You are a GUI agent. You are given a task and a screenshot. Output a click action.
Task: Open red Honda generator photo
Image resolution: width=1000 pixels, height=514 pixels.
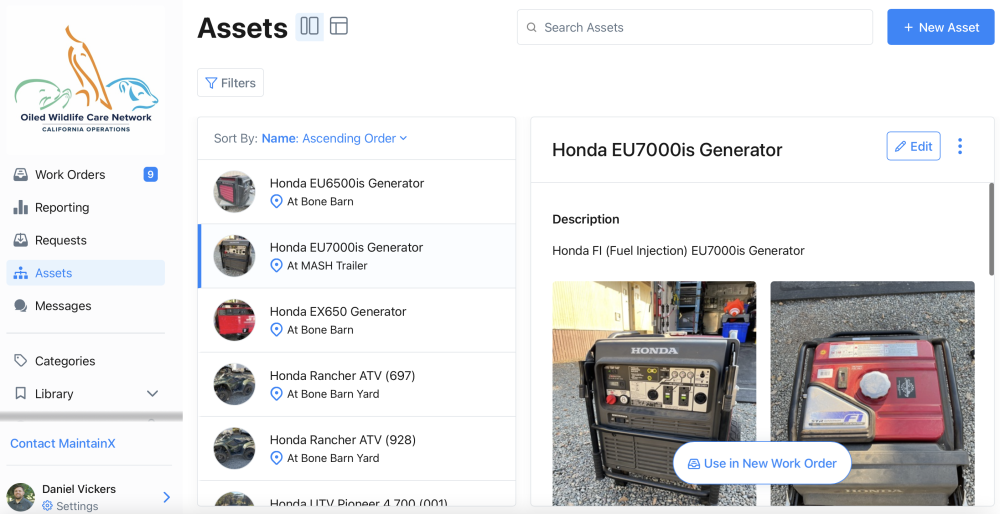point(872,393)
